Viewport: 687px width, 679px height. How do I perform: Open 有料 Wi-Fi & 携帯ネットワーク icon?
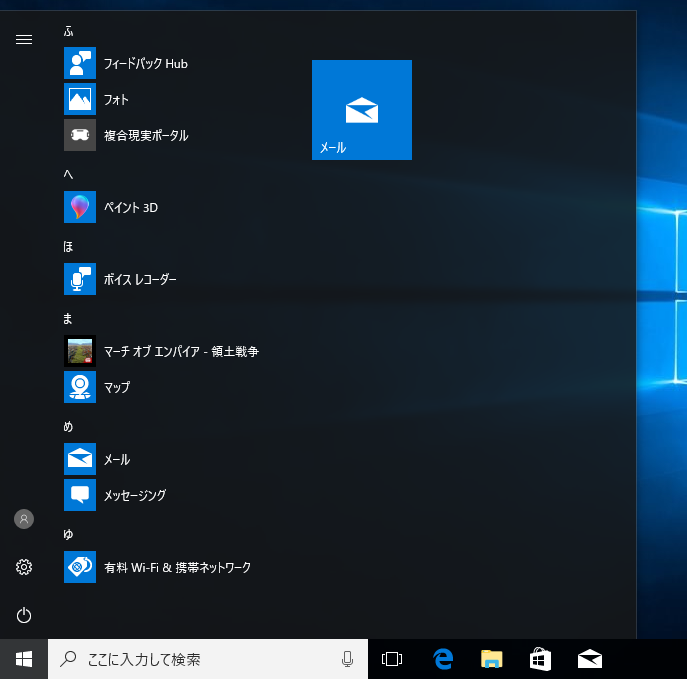(80, 567)
